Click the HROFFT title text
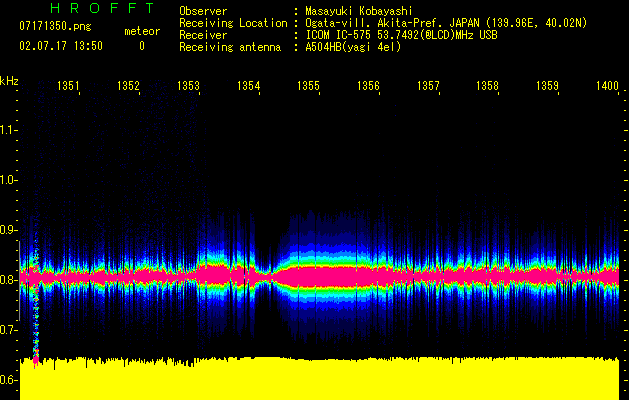The image size is (629, 400). [103, 8]
